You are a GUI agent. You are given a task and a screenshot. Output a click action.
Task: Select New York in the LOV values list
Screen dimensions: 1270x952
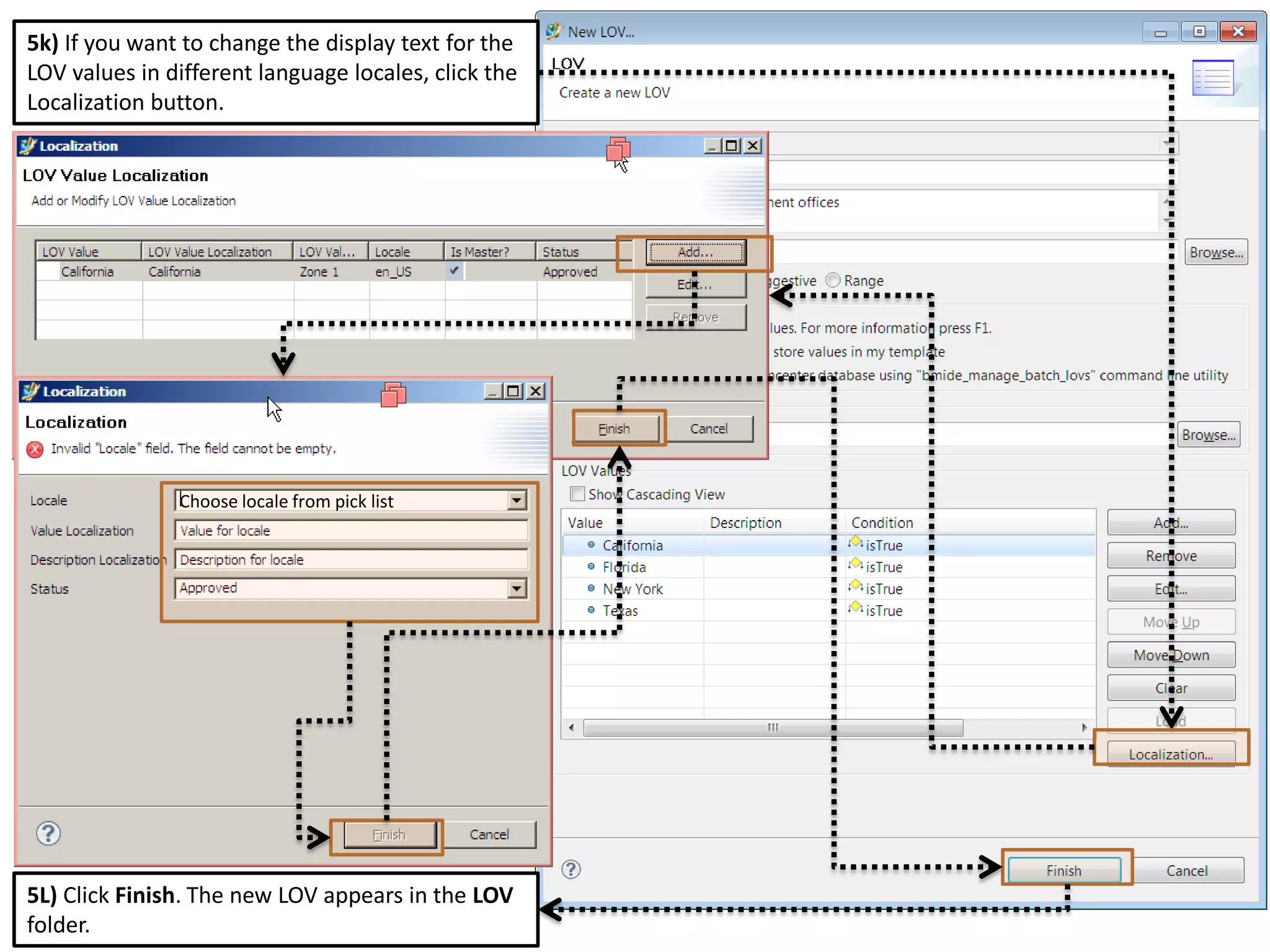coord(633,589)
